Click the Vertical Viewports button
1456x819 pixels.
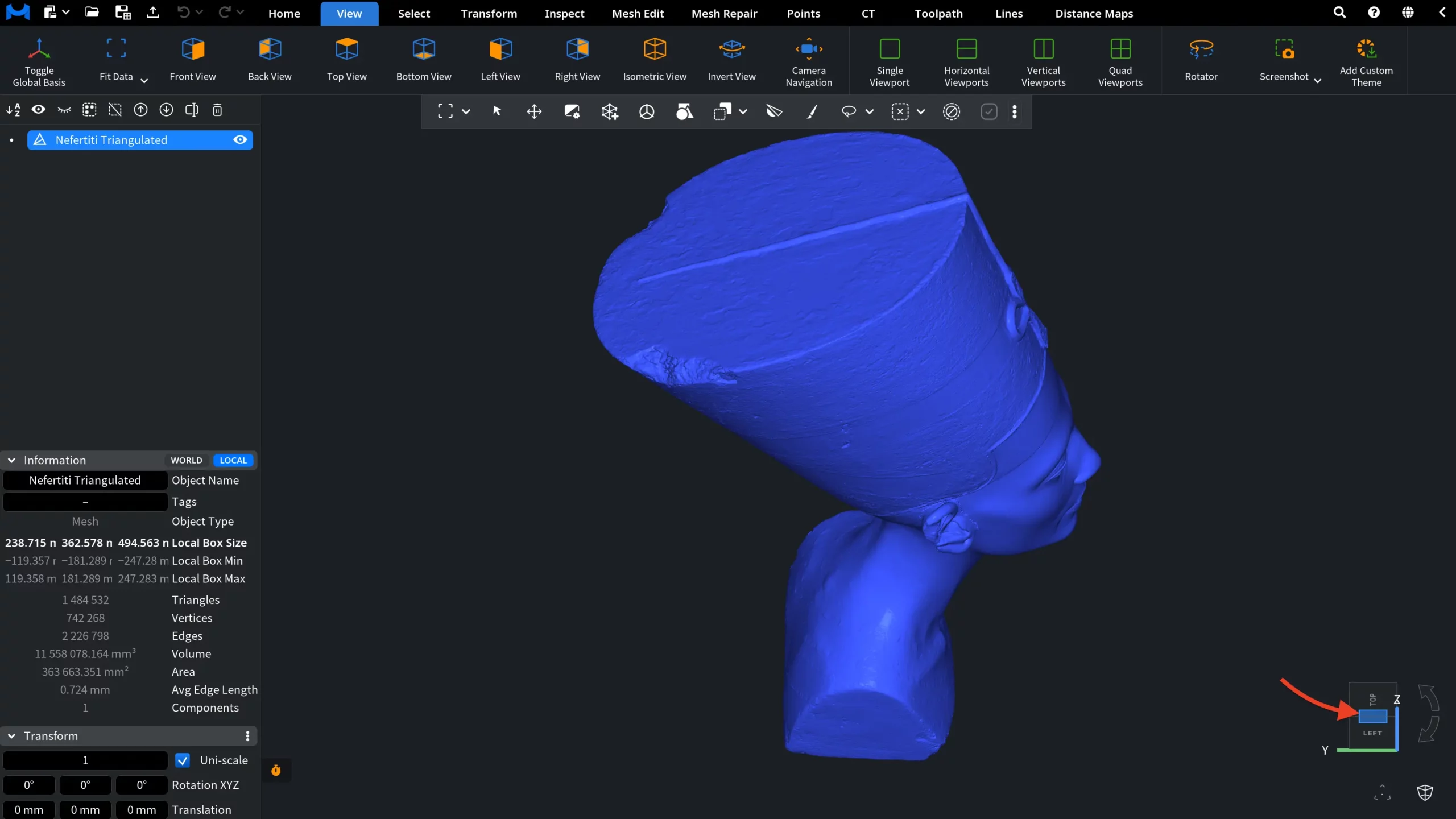1044,61
